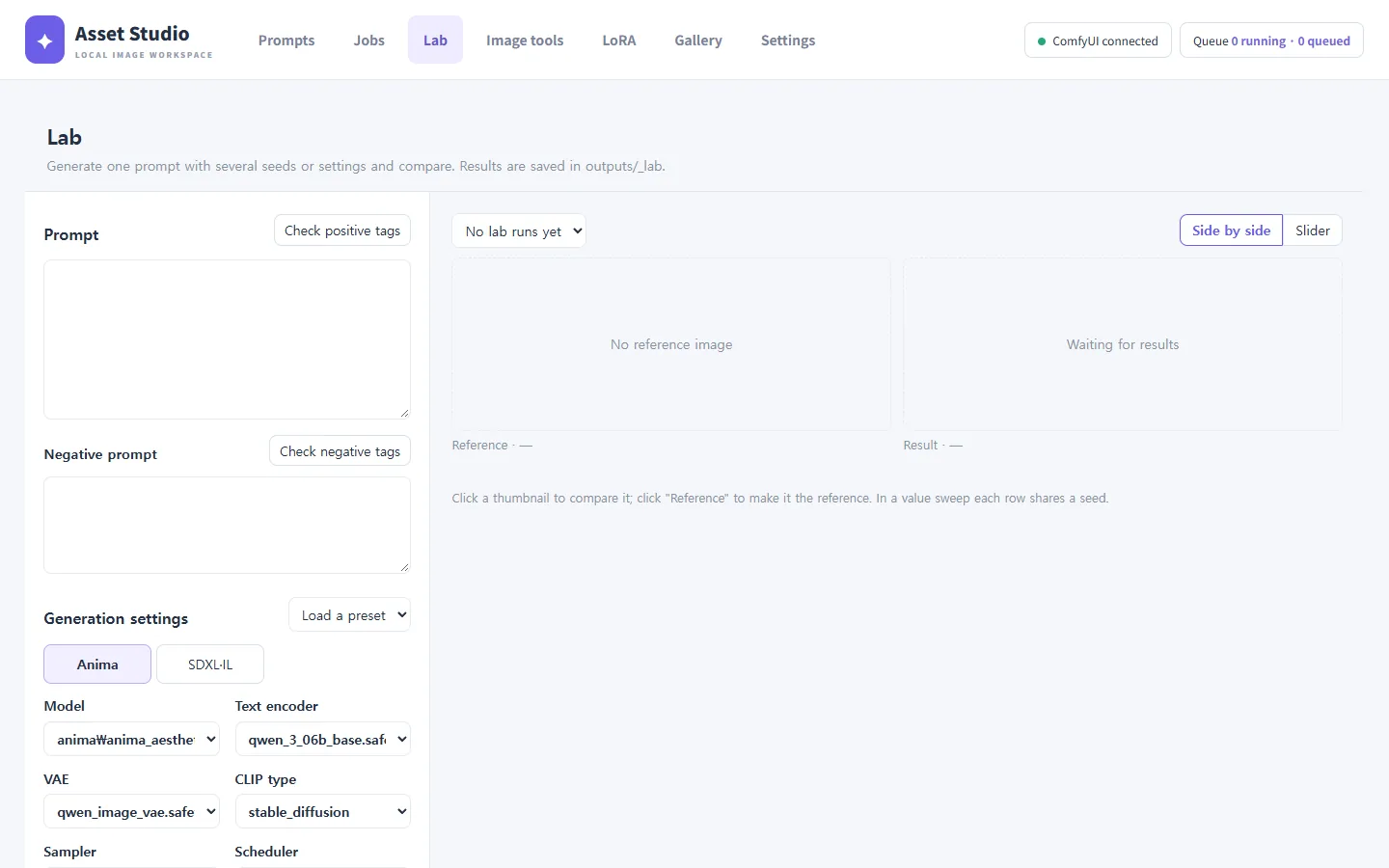Open the No lab runs yet dropdown
Screen dimensions: 1389x868
(519, 231)
